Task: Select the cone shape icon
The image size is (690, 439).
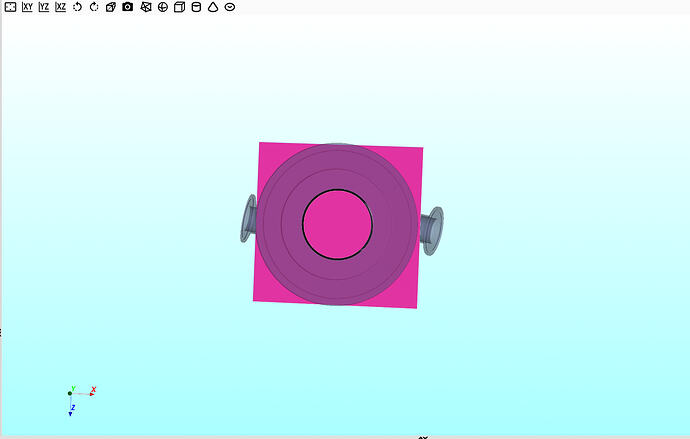Action: pos(213,7)
